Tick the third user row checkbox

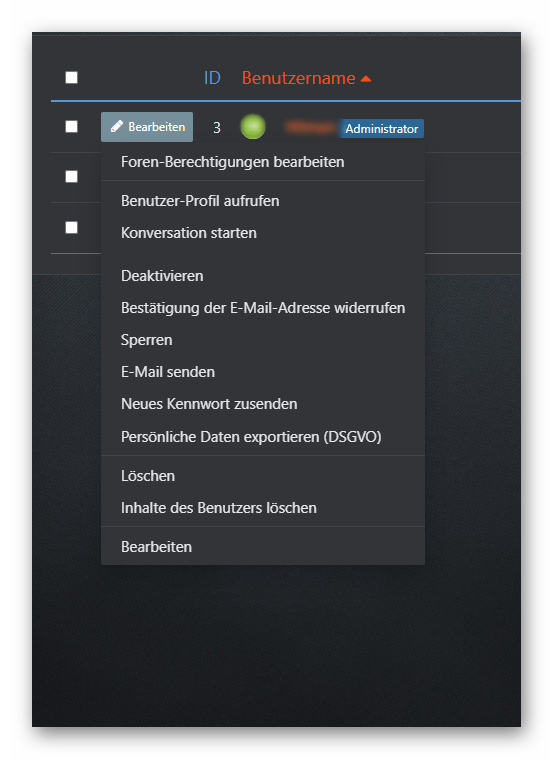coord(72,227)
